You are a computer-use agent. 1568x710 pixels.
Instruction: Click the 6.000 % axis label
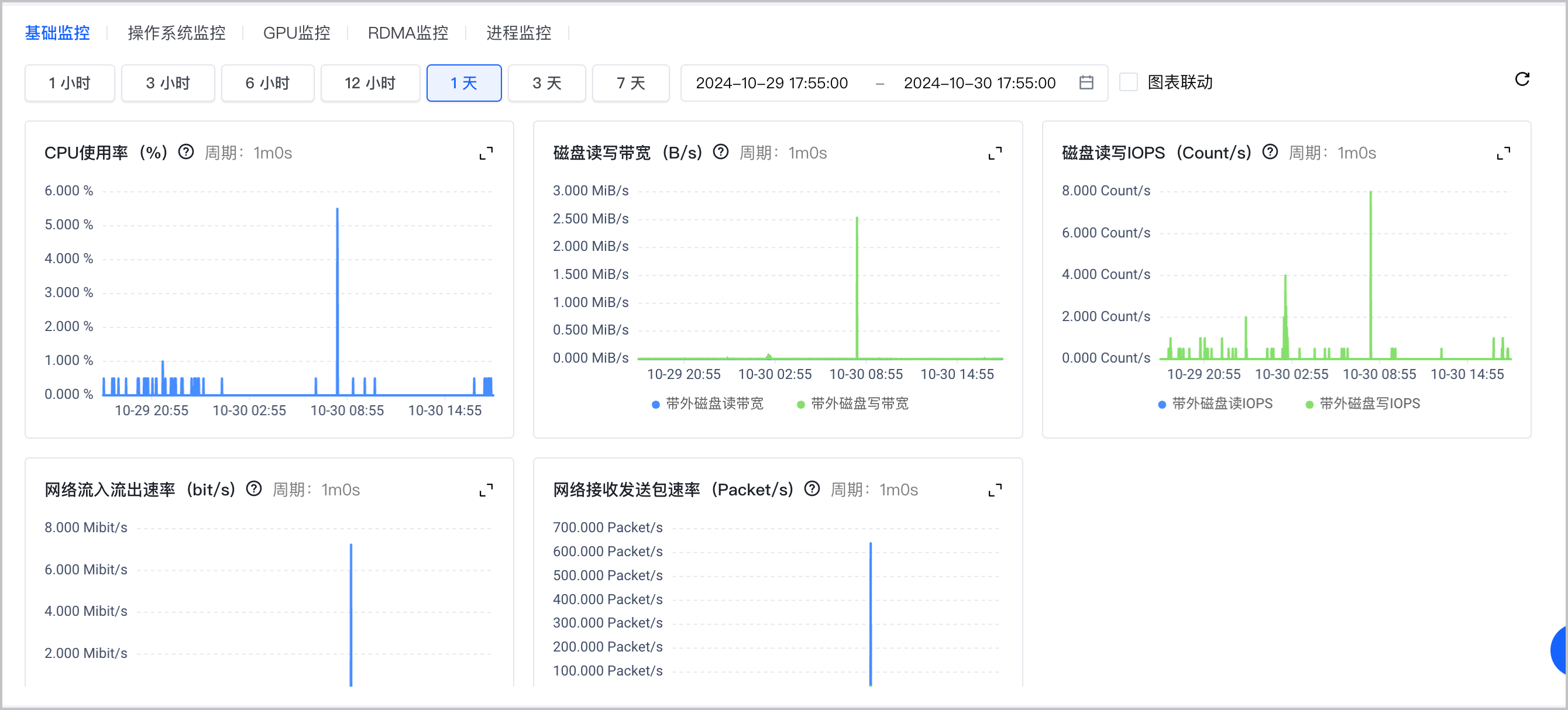click(69, 191)
